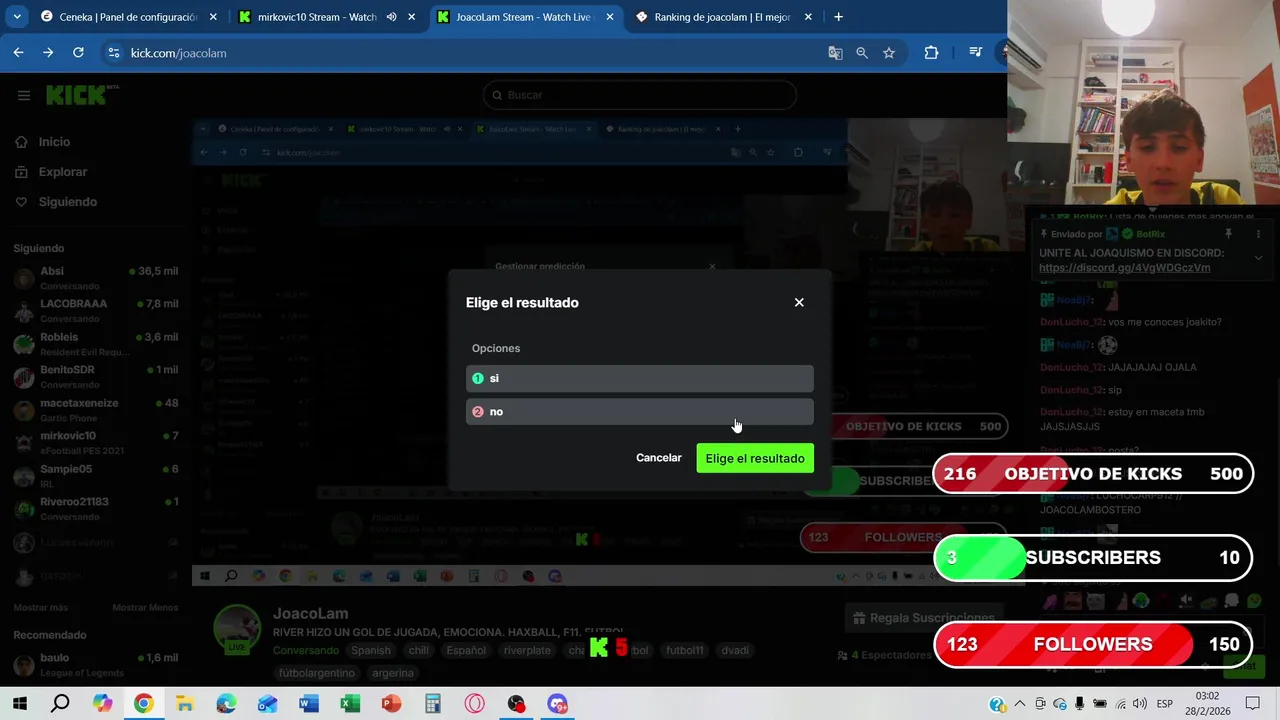Switch to the Ceneka Panel de configuración tab

(127, 17)
